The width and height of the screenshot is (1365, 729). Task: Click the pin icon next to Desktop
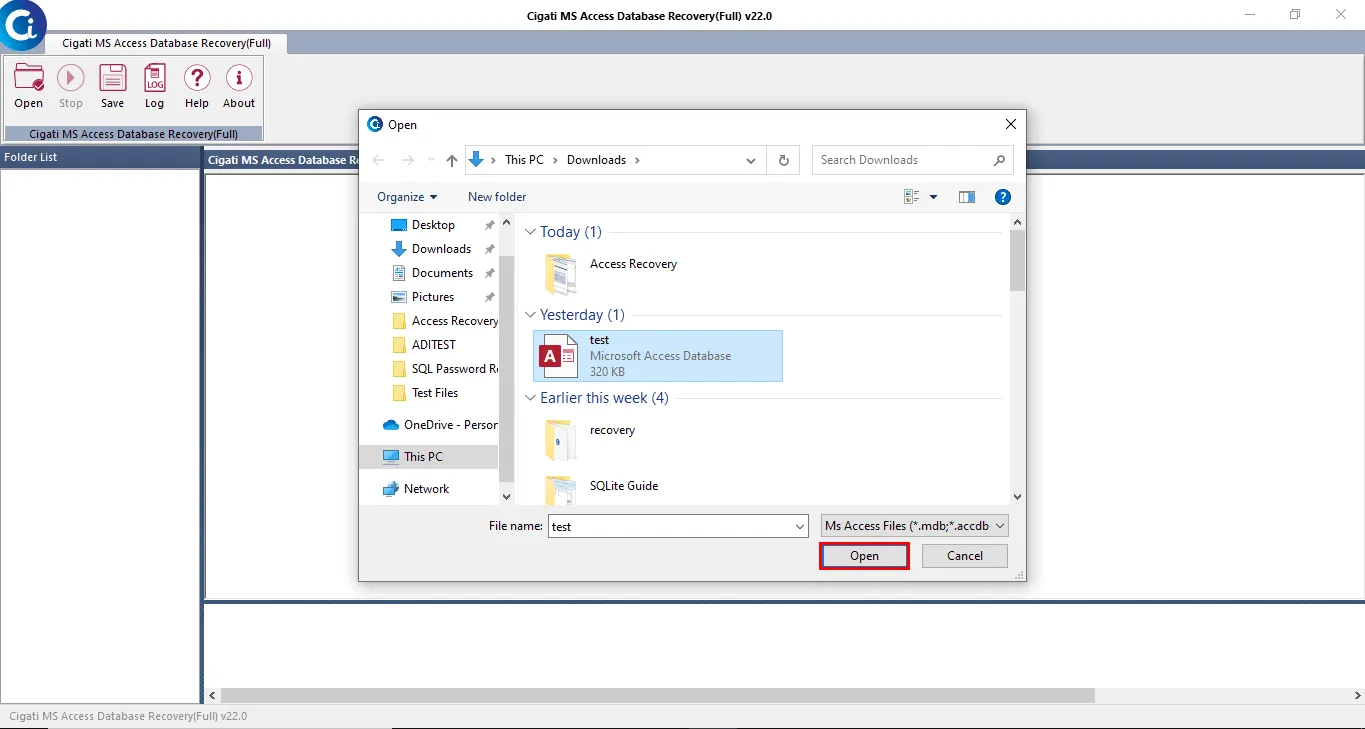point(489,225)
